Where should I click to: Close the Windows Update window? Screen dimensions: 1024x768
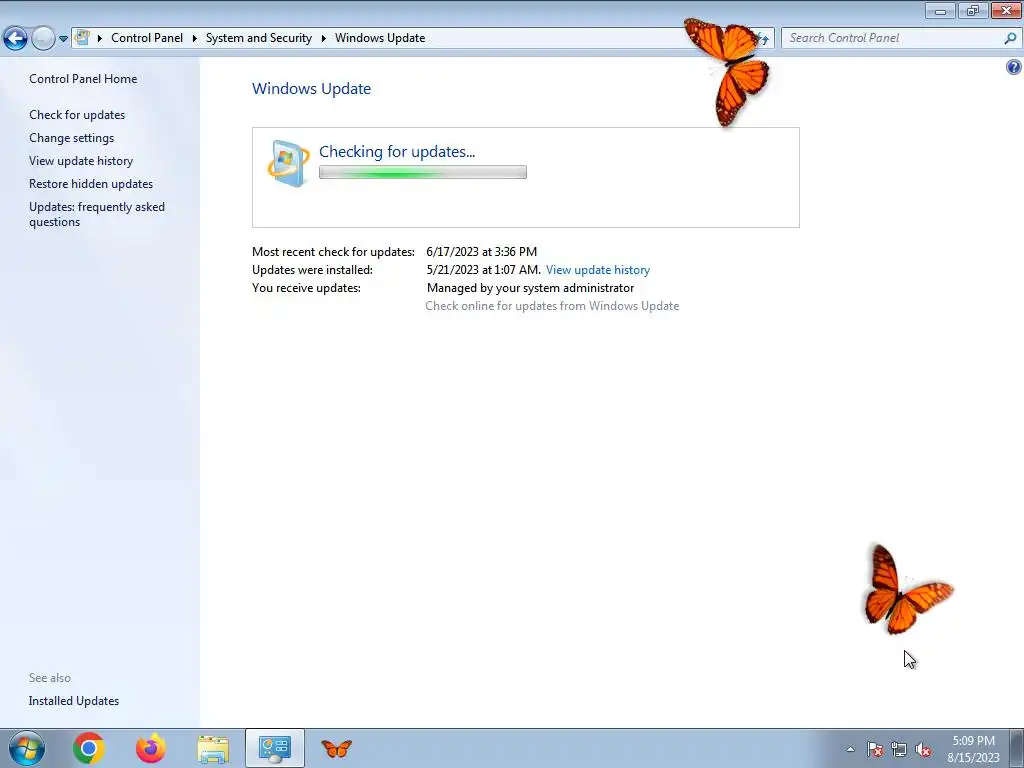click(x=1006, y=10)
